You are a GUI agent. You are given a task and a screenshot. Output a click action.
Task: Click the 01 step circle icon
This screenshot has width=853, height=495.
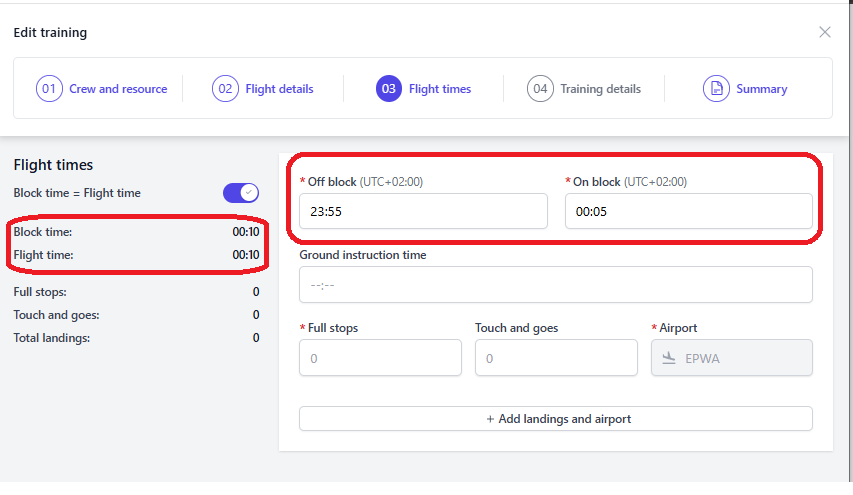pyautogui.click(x=49, y=89)
